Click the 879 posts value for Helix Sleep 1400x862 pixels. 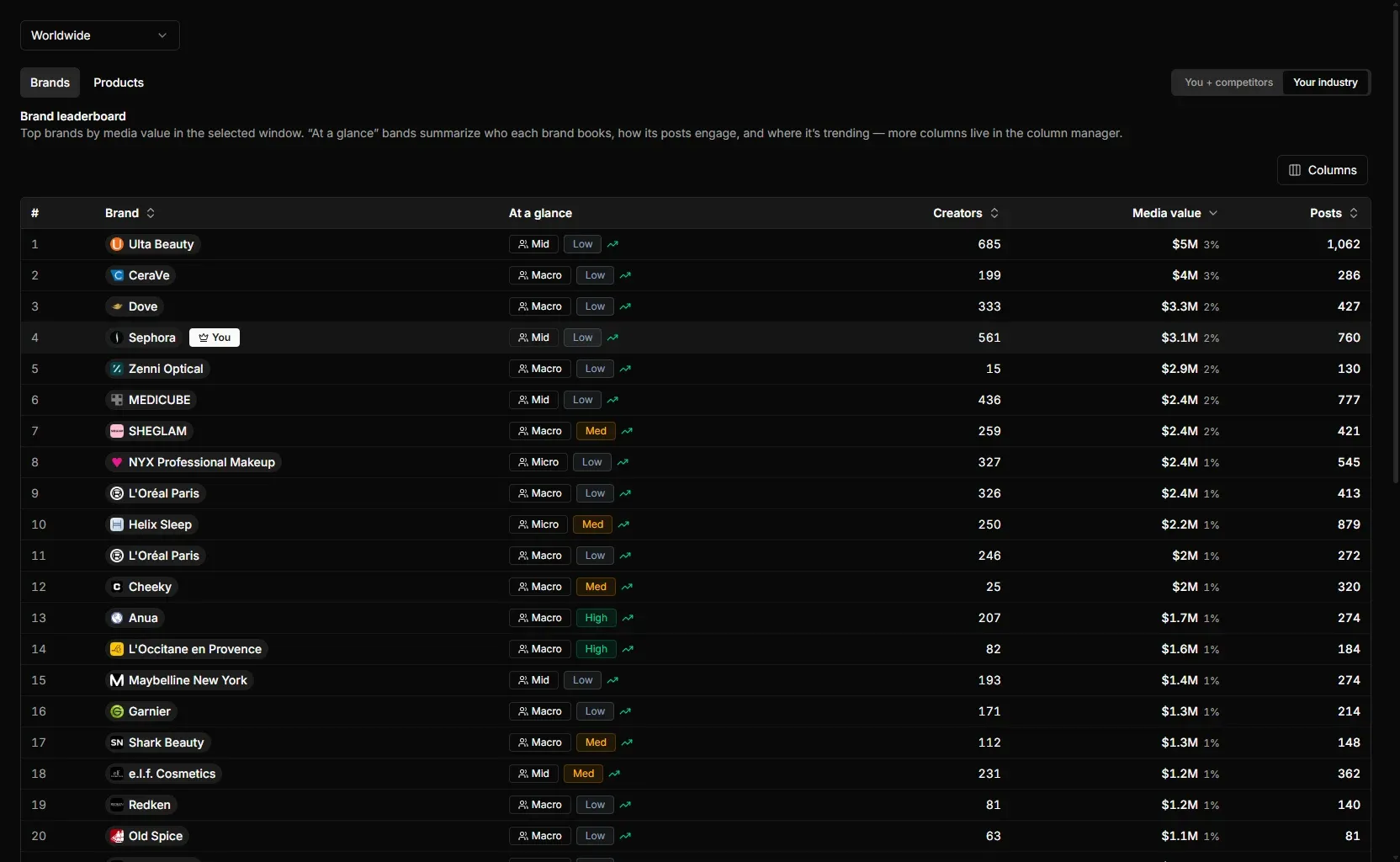pos(1349,524)
